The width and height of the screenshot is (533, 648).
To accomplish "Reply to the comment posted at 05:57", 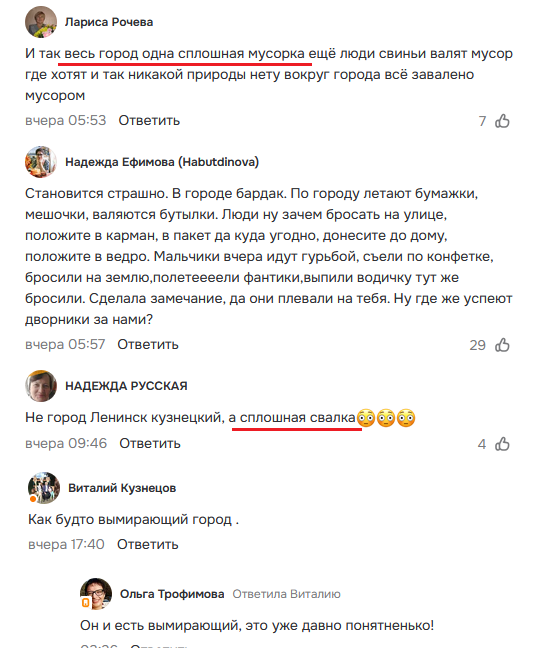I will 148,345.
